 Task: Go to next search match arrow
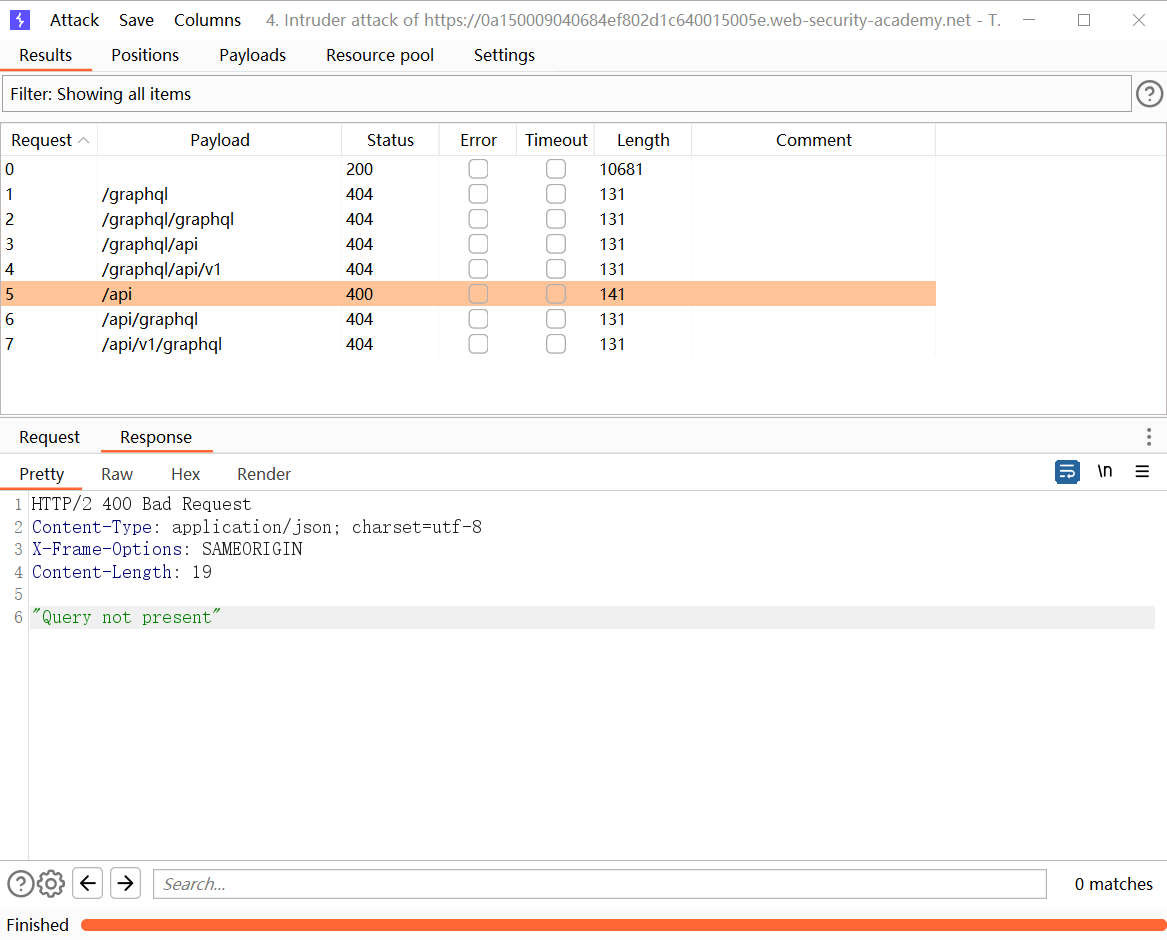coord(125,883)
